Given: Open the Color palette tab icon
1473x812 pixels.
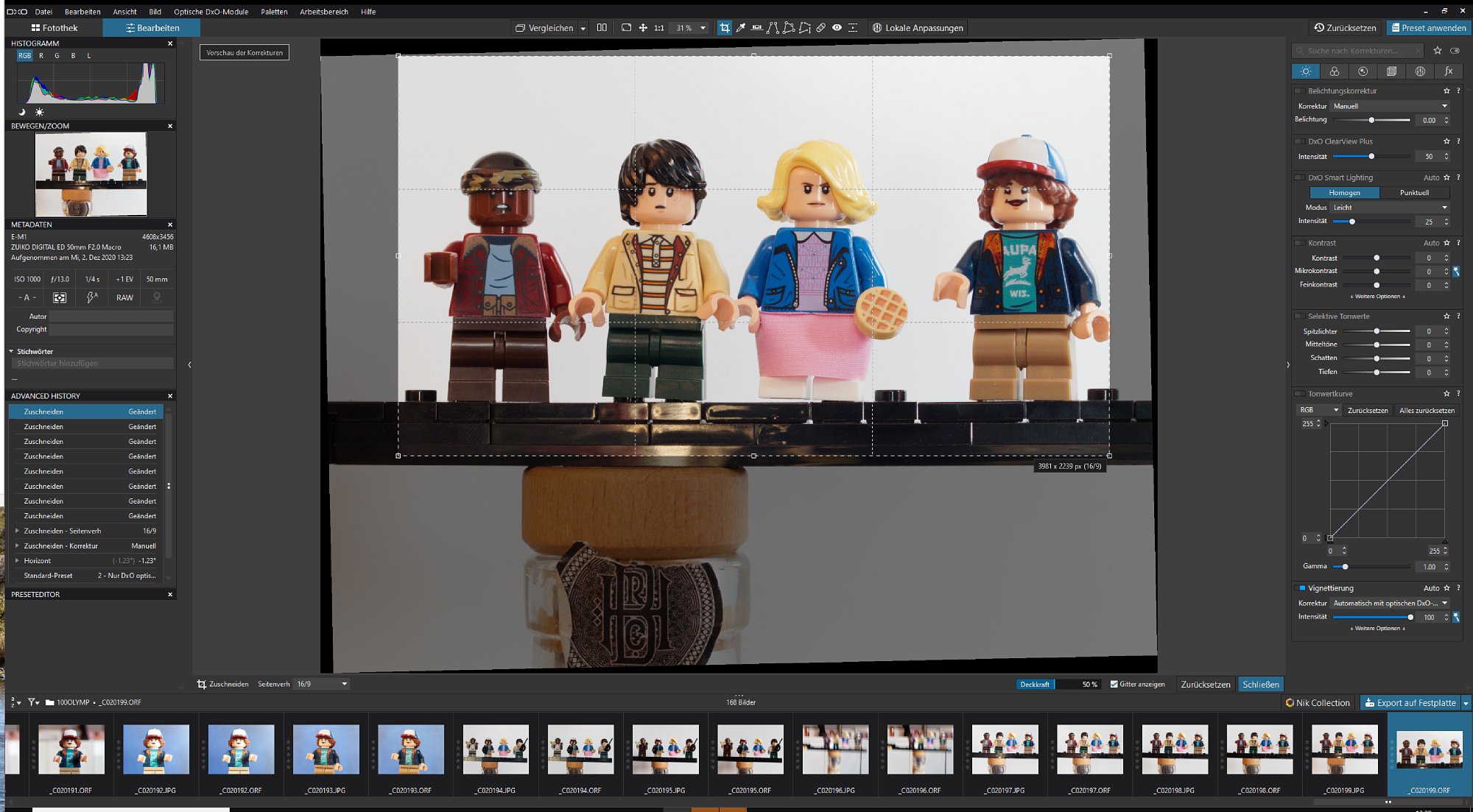Looking at the screenshot, I should [1334, 71].
